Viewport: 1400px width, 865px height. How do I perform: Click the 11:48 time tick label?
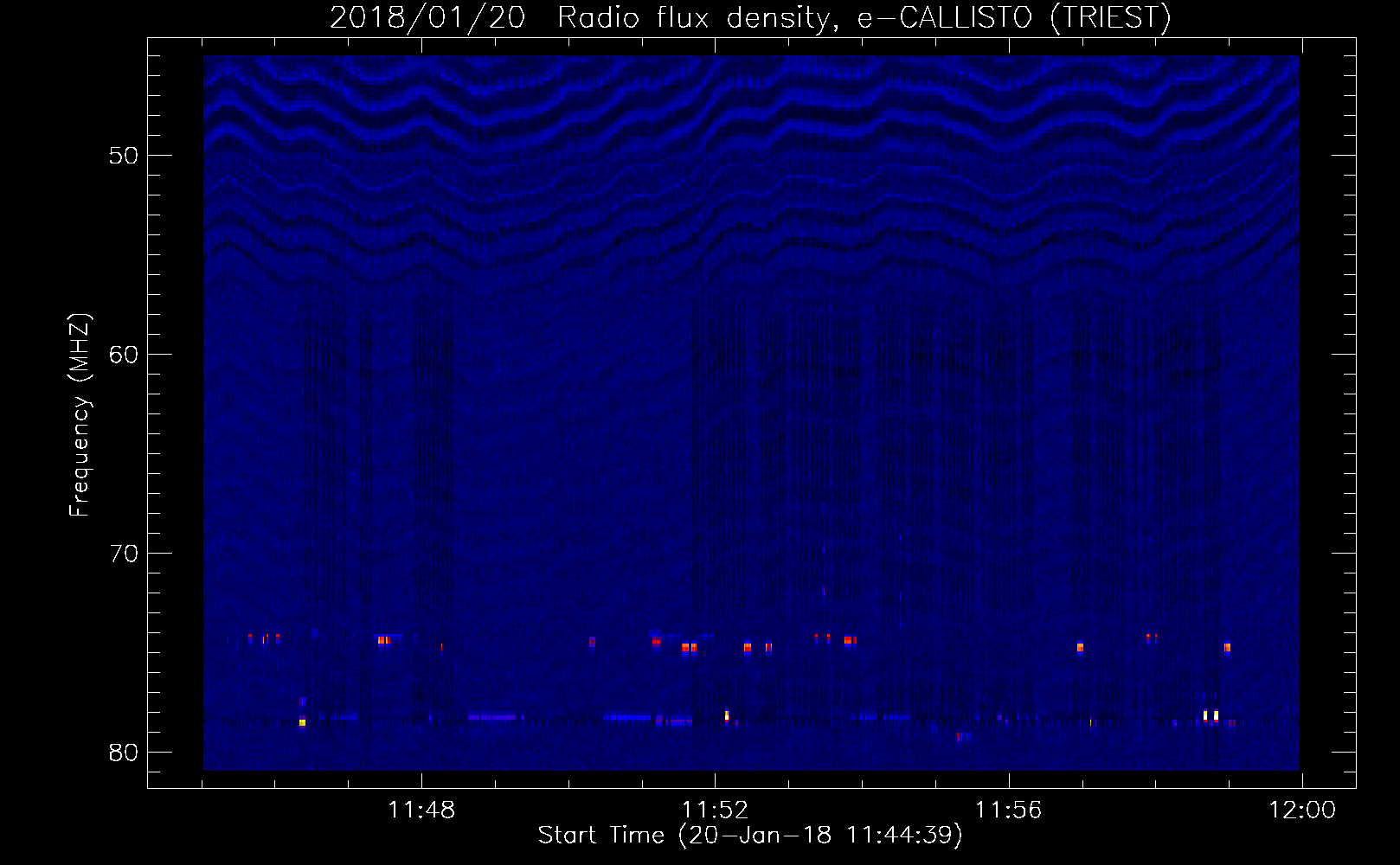(x=421, y=811)
